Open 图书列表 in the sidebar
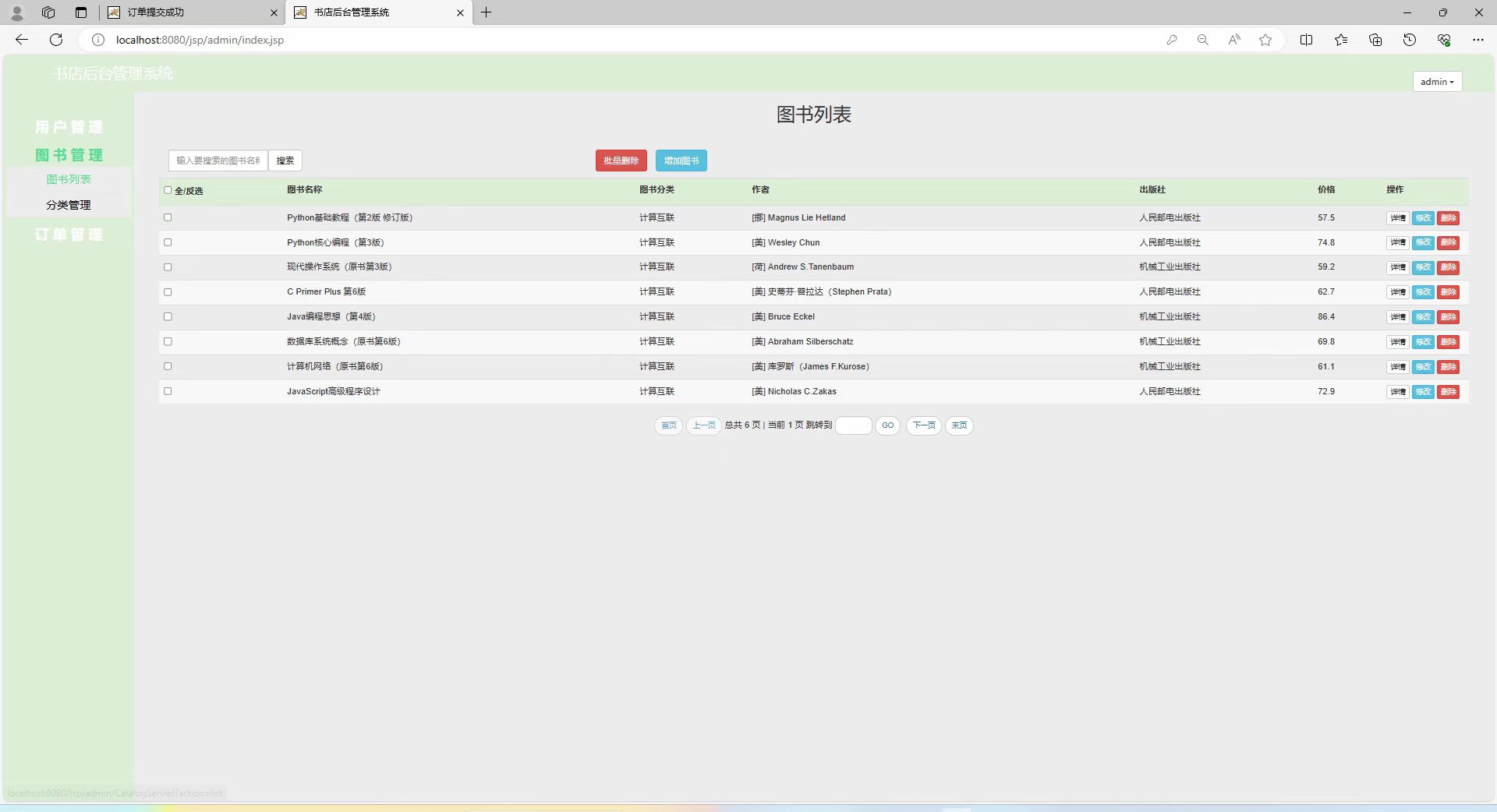The height and width of the screenshot is (812, 1497). 69,179
